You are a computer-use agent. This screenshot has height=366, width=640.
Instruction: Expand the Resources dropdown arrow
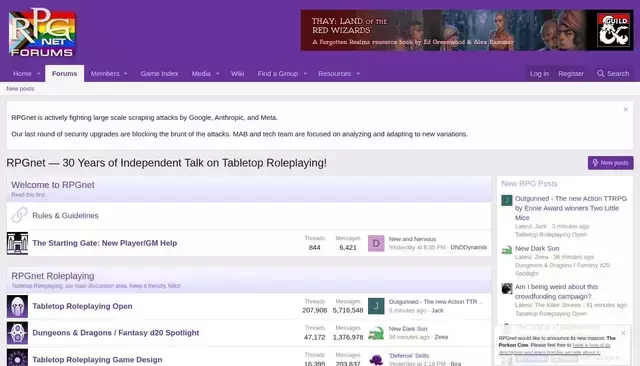click(358, 74)
